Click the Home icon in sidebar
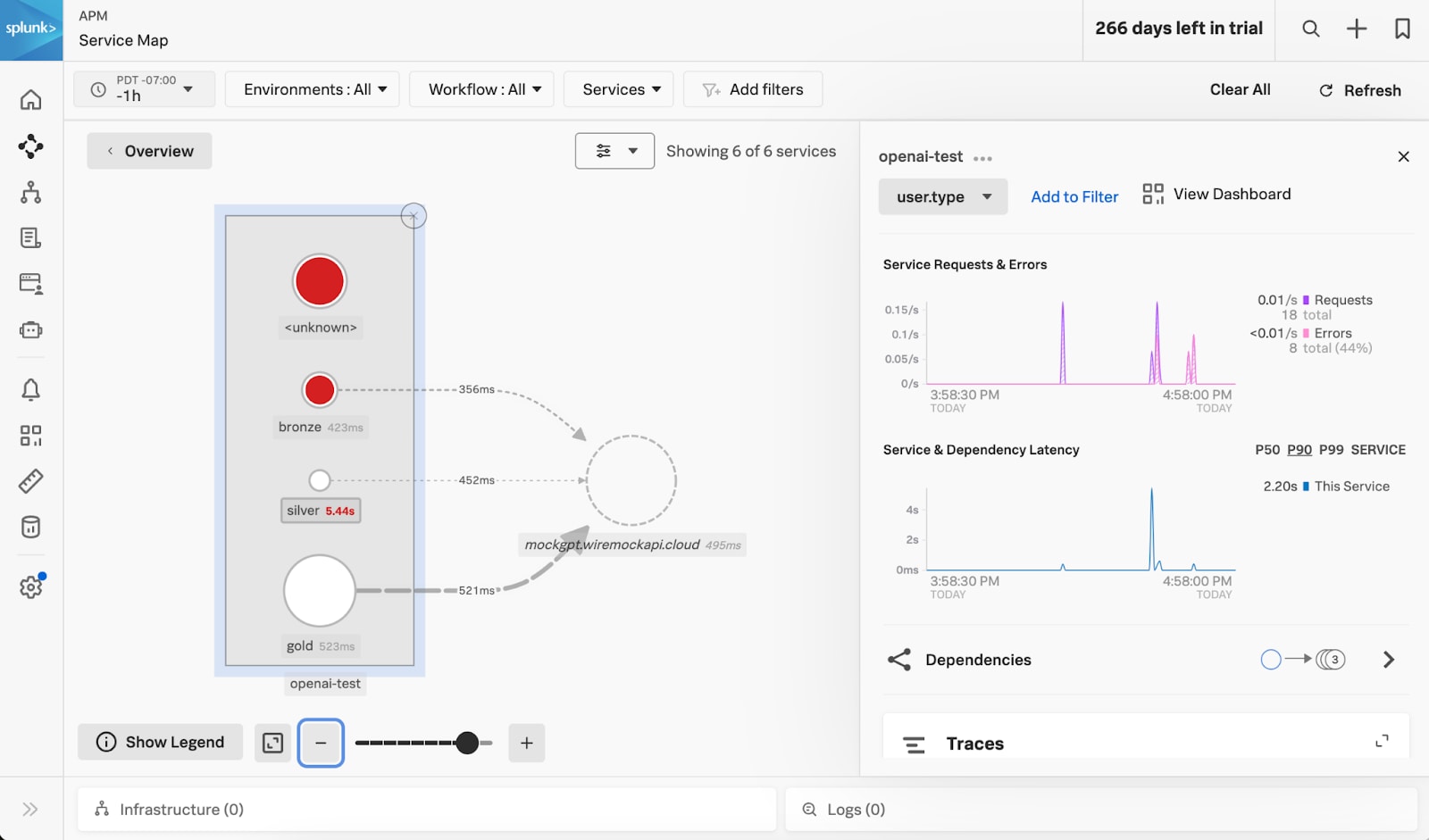The width and height of the screenshot is (1429, 840). (x=30, y=100)
